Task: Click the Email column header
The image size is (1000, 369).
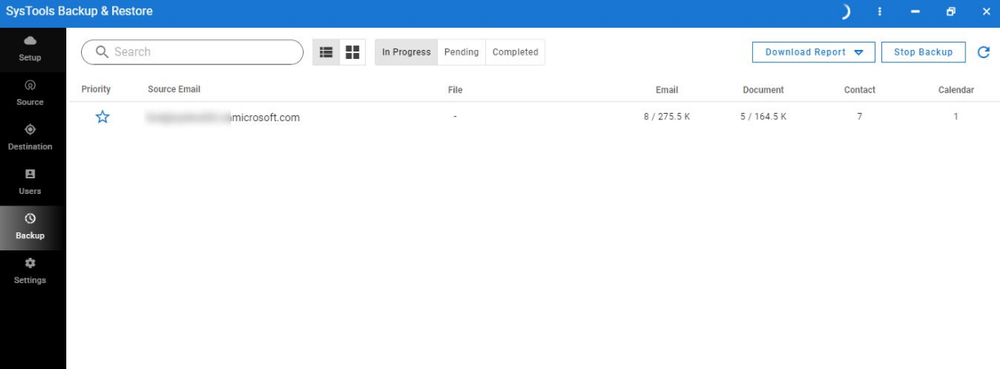Action: point(666,90)
